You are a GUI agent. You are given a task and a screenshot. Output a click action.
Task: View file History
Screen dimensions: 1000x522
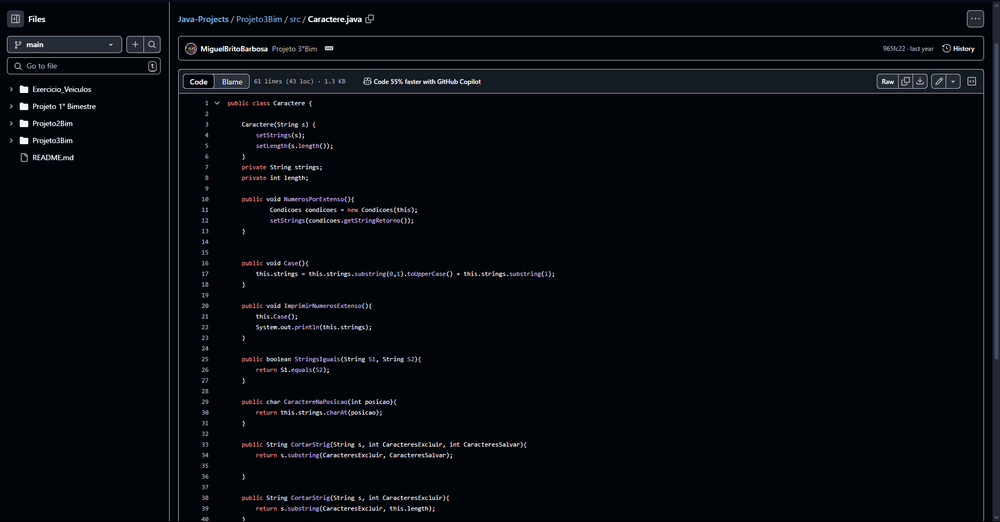[958, 48]
